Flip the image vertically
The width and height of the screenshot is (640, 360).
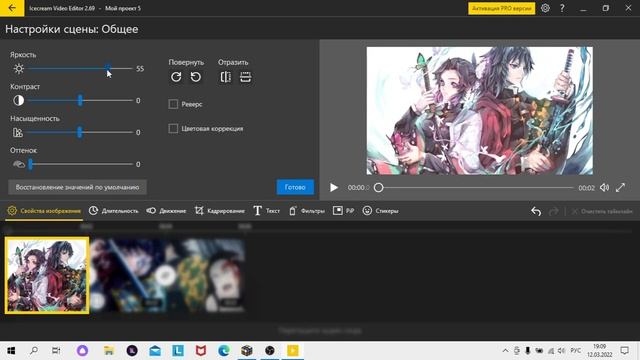click(x=245, y=77)
